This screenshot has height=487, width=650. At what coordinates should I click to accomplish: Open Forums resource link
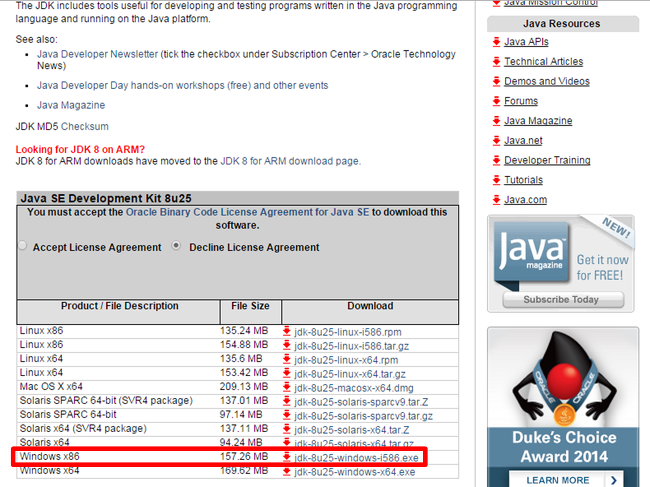click(x=521, y=101)
